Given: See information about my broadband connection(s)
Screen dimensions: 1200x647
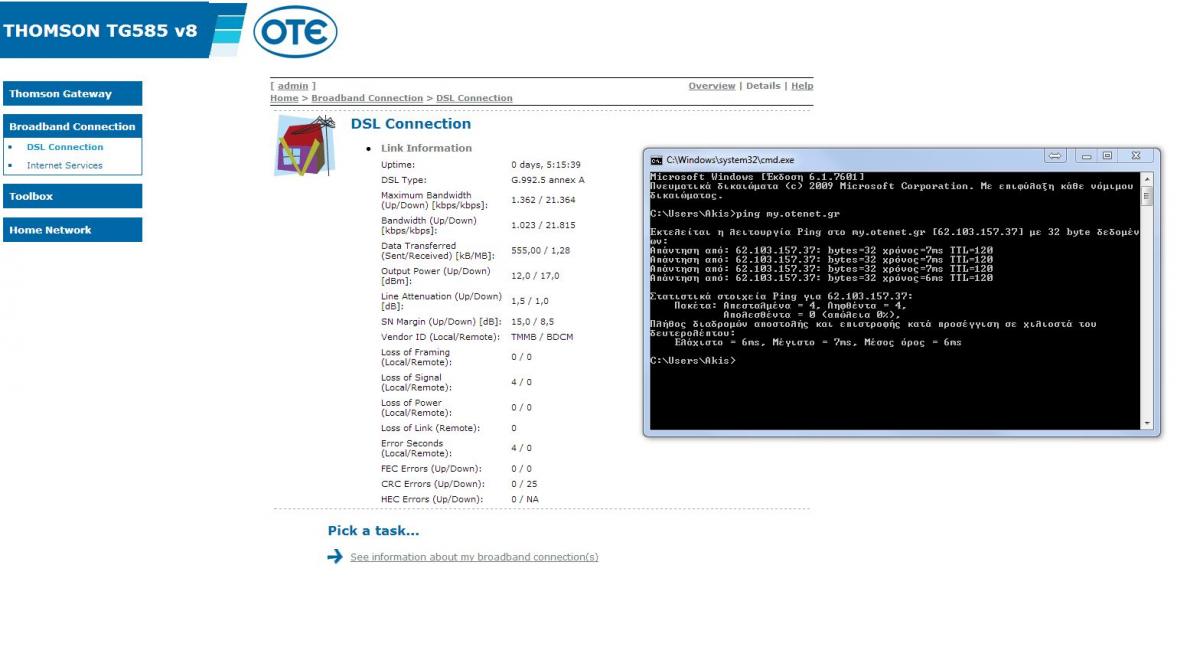Looking at the screenshot, I should point(474,557).
